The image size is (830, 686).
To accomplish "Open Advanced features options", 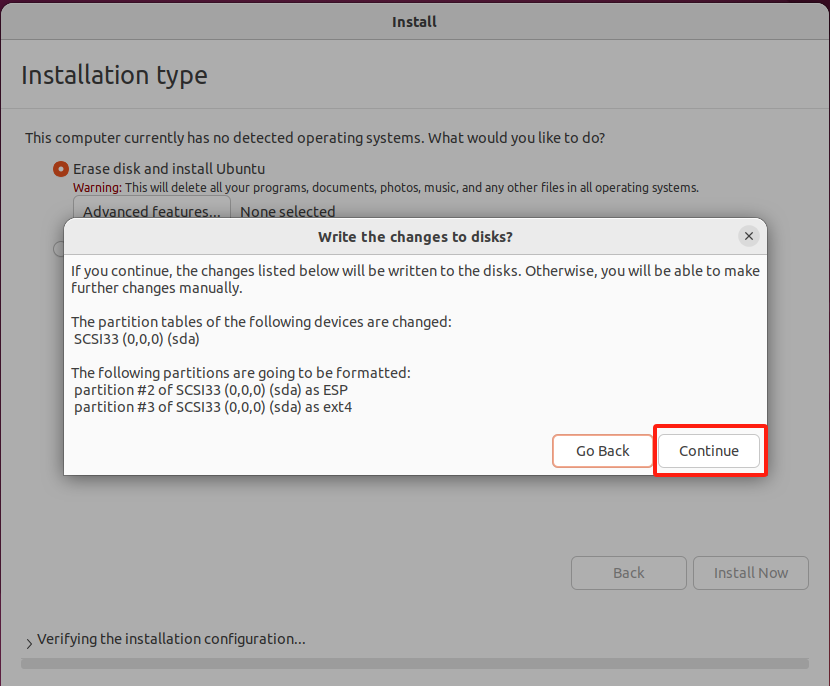I will coord(151,210).
